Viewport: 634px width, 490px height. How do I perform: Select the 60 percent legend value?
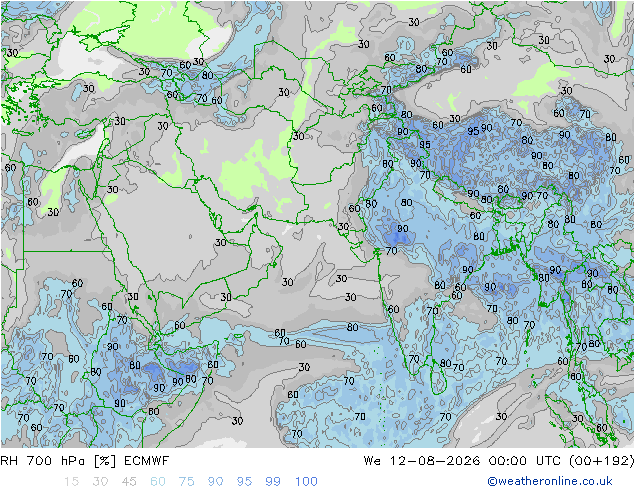click(x=158, y=482)
